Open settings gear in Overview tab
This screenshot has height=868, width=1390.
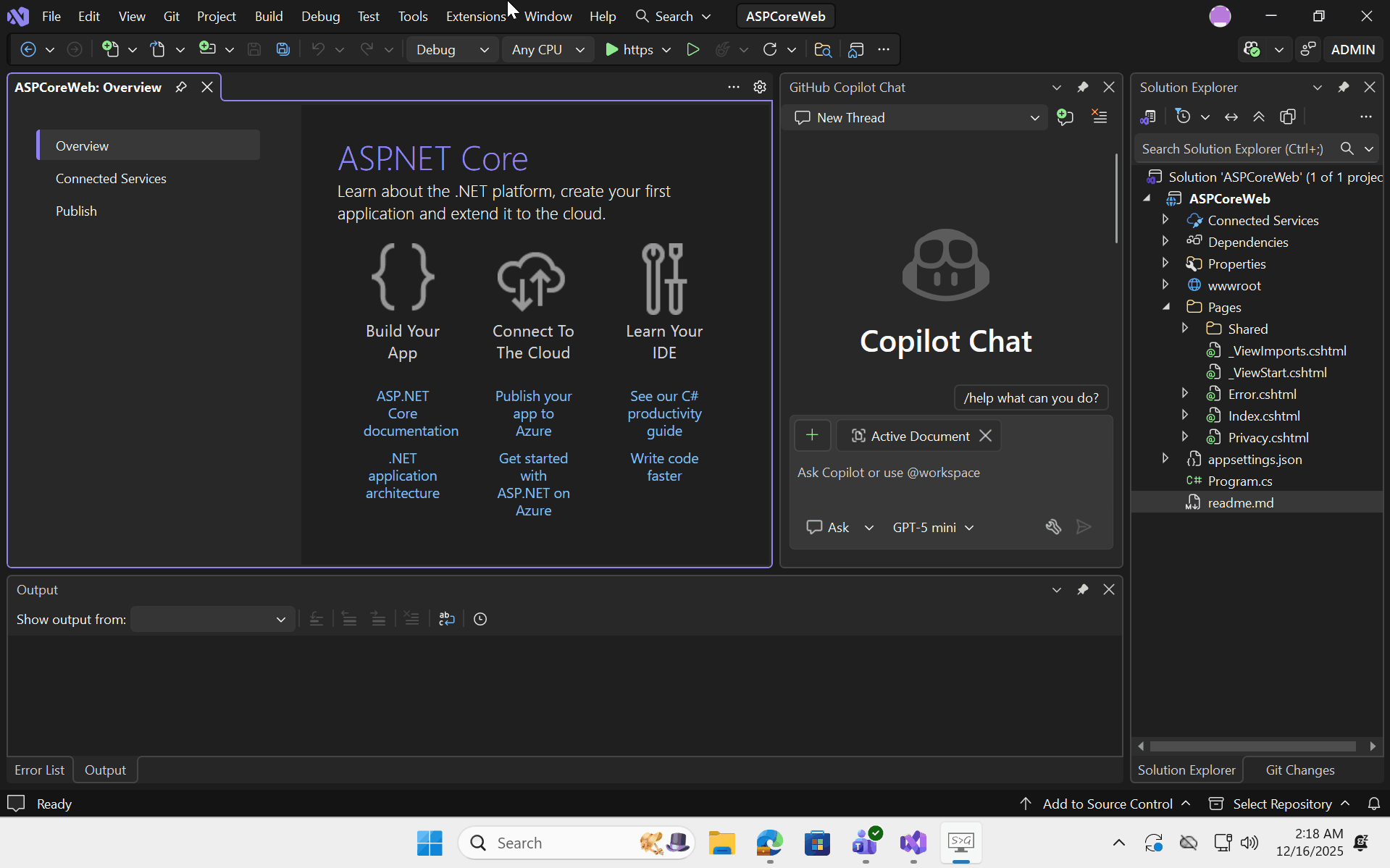click(x=759, y=87)
